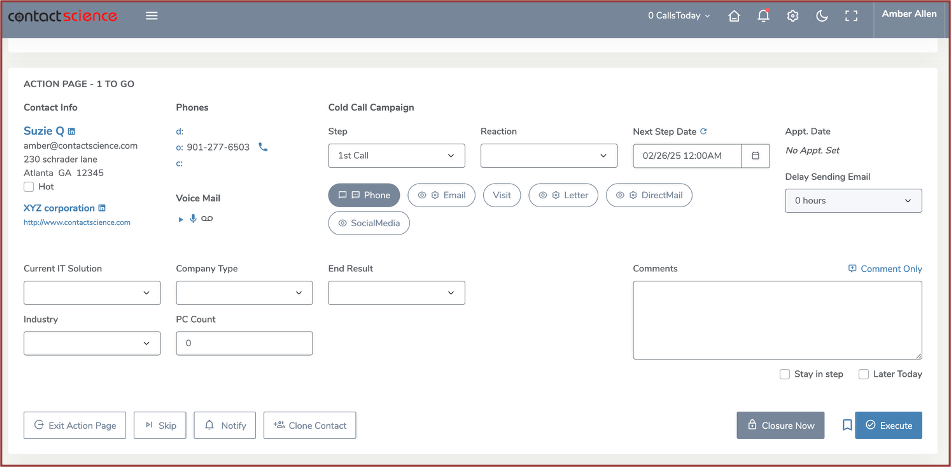Click the Notify button
Viewport: 952px width, 468px height.
click(225, 426)
